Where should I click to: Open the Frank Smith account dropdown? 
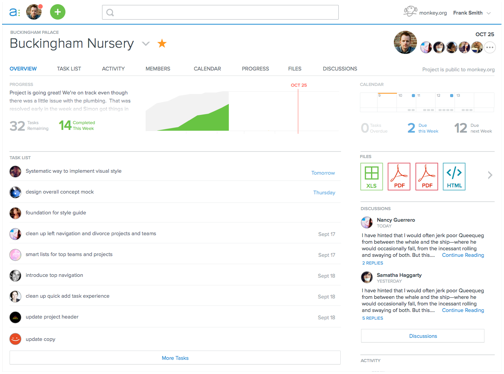(x=472, y=13)
